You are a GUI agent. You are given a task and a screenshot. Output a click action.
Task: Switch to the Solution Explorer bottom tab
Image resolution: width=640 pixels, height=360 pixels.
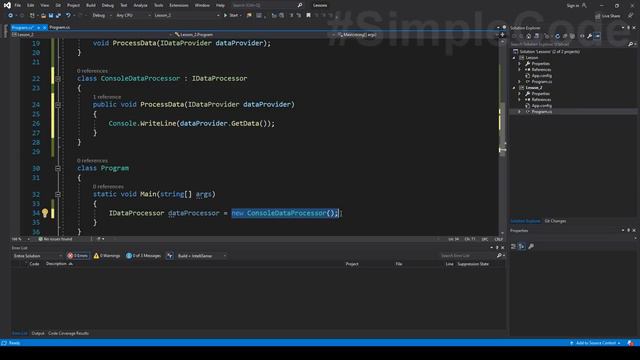[x=525, y=221]
